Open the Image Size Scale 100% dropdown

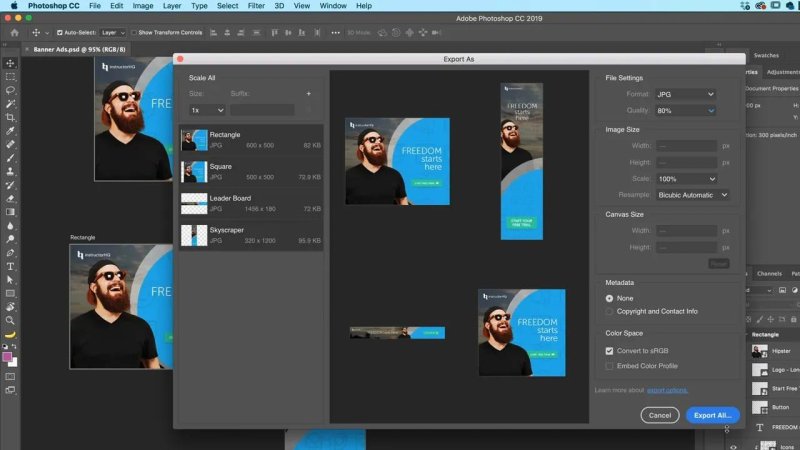pyautogui.click(x=686, y=179)
